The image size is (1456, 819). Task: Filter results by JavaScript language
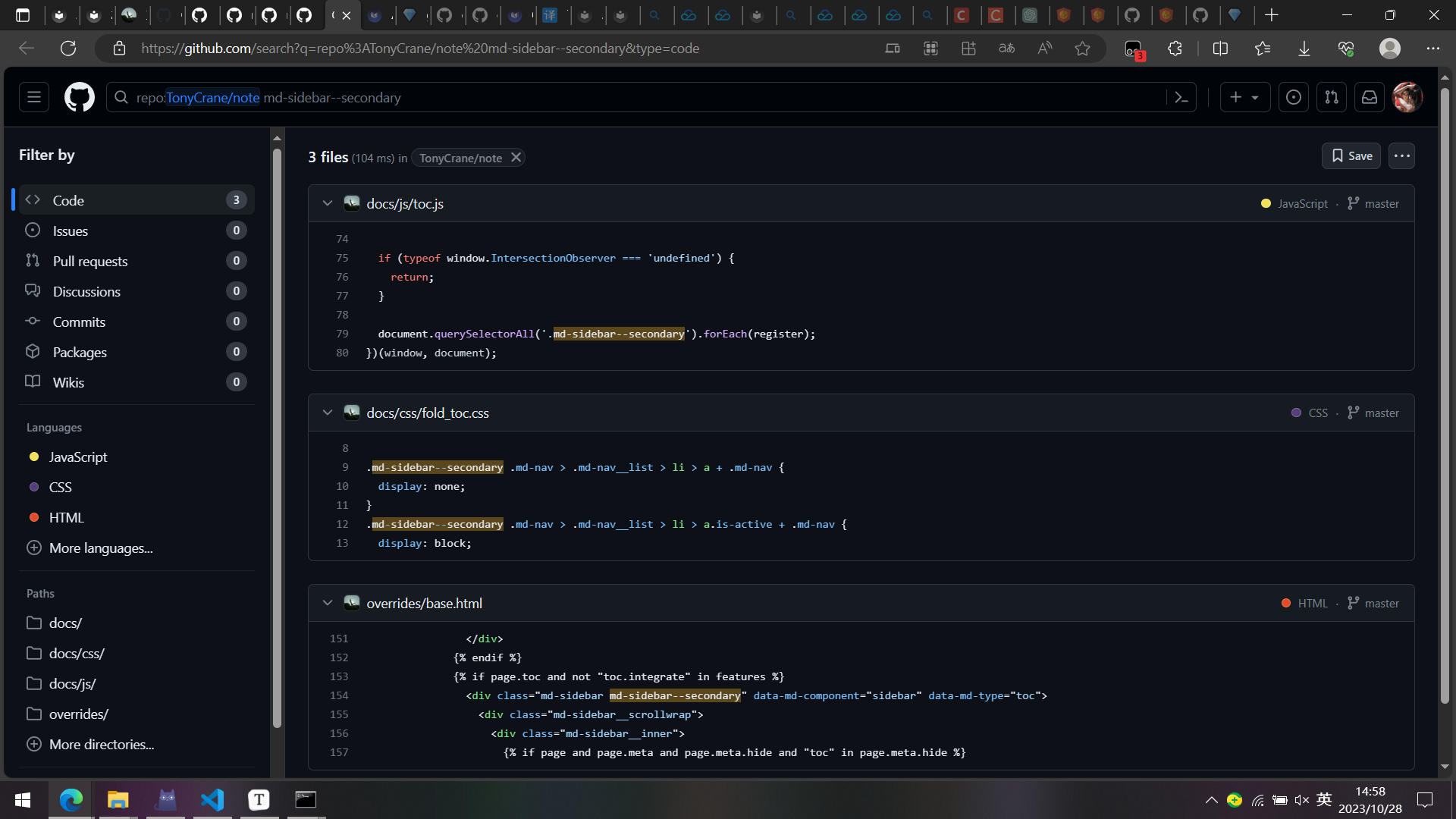tap(78, 457)
